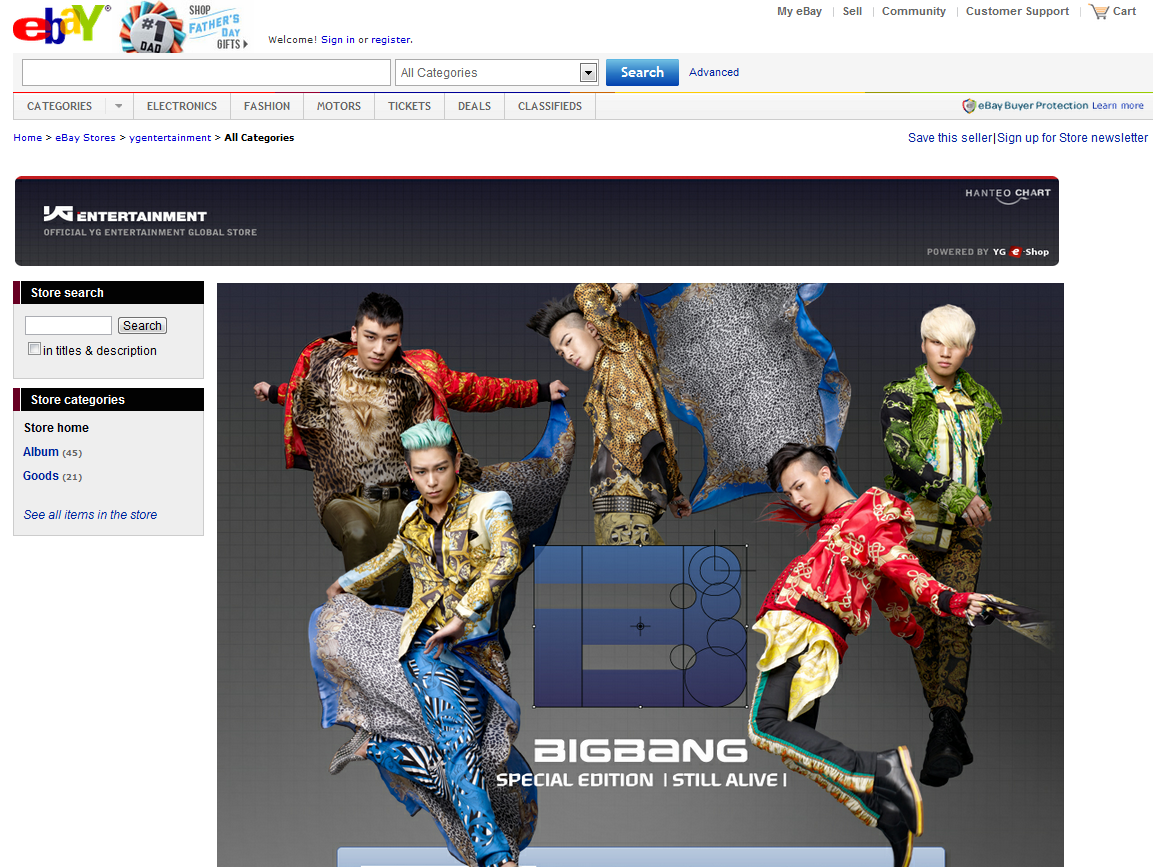Go to eBay Stores breadcrumb
The height and width of the screenshot is (867, 1166).
pyautogui.click(x=86, y=138)
